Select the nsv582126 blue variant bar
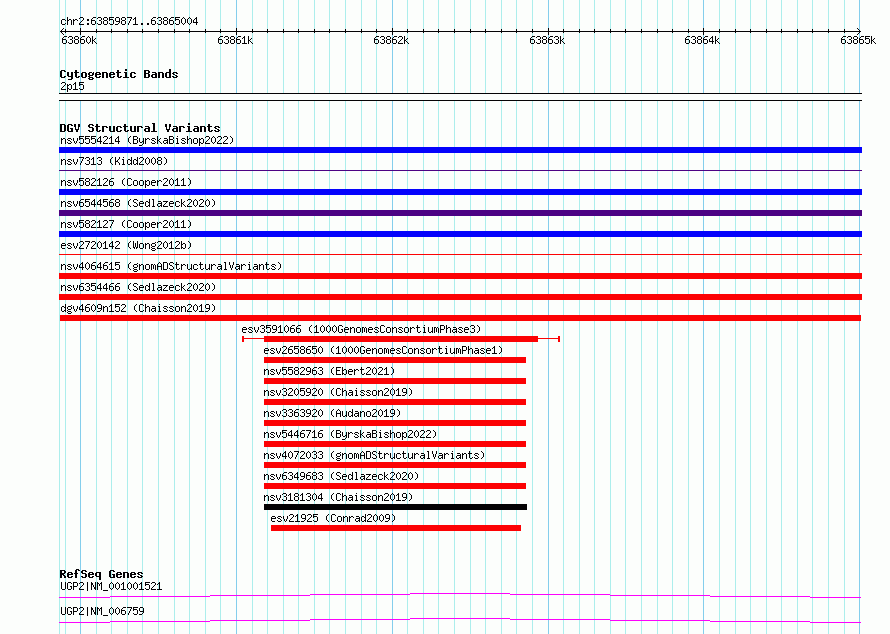Screen dimensions: 890x634 pyautogui.click(x=460, y=192)
